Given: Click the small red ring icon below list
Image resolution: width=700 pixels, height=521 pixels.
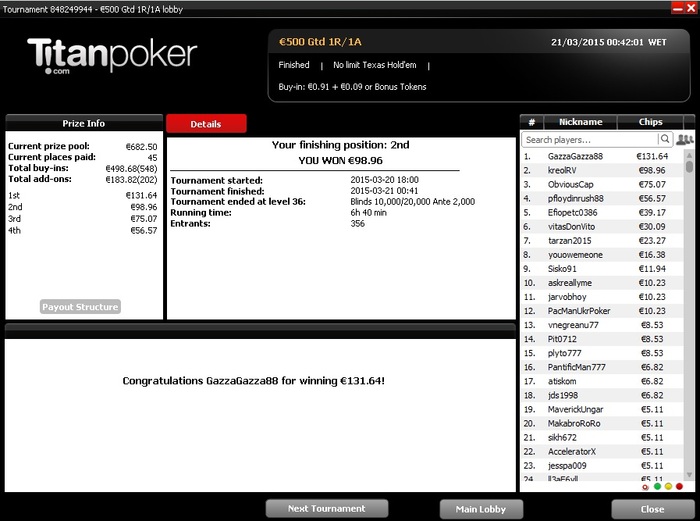Looking at the screenshot, I should point(645,487).
